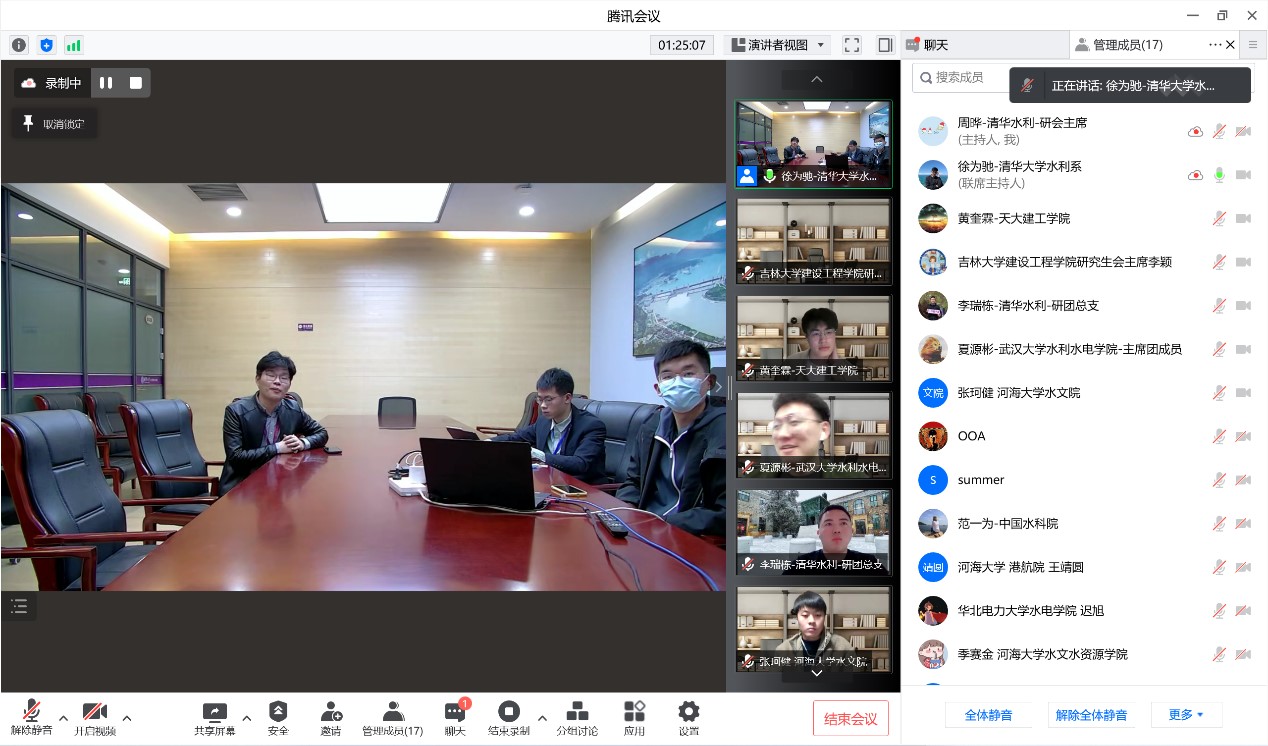The width and height of the screenshot is (1268, 746).
Task: Expand the 更多 menu in member panel
Action: (x=1186, y=715)
